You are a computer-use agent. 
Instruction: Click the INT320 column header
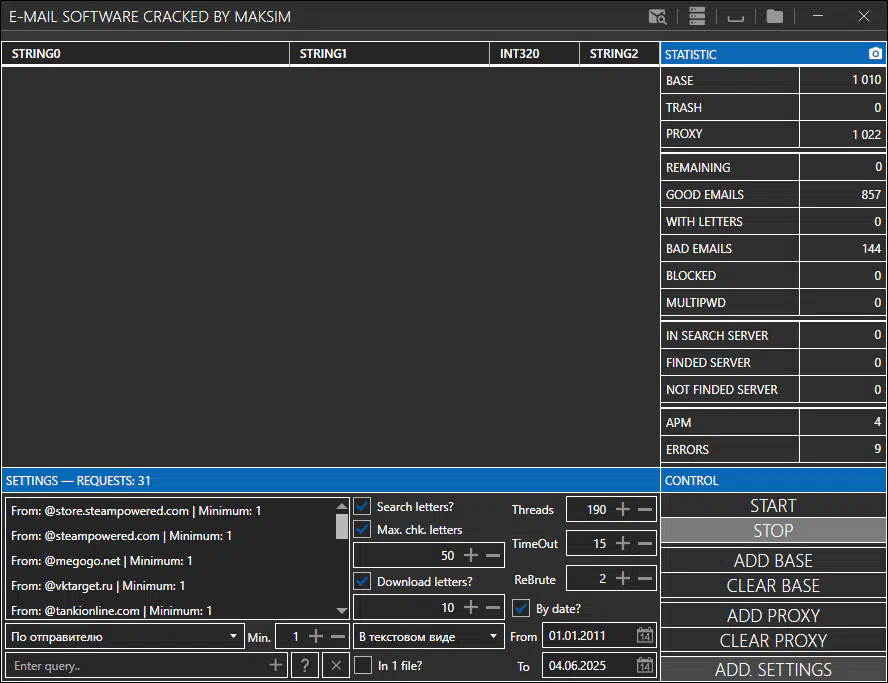click(x=534, y=54)
